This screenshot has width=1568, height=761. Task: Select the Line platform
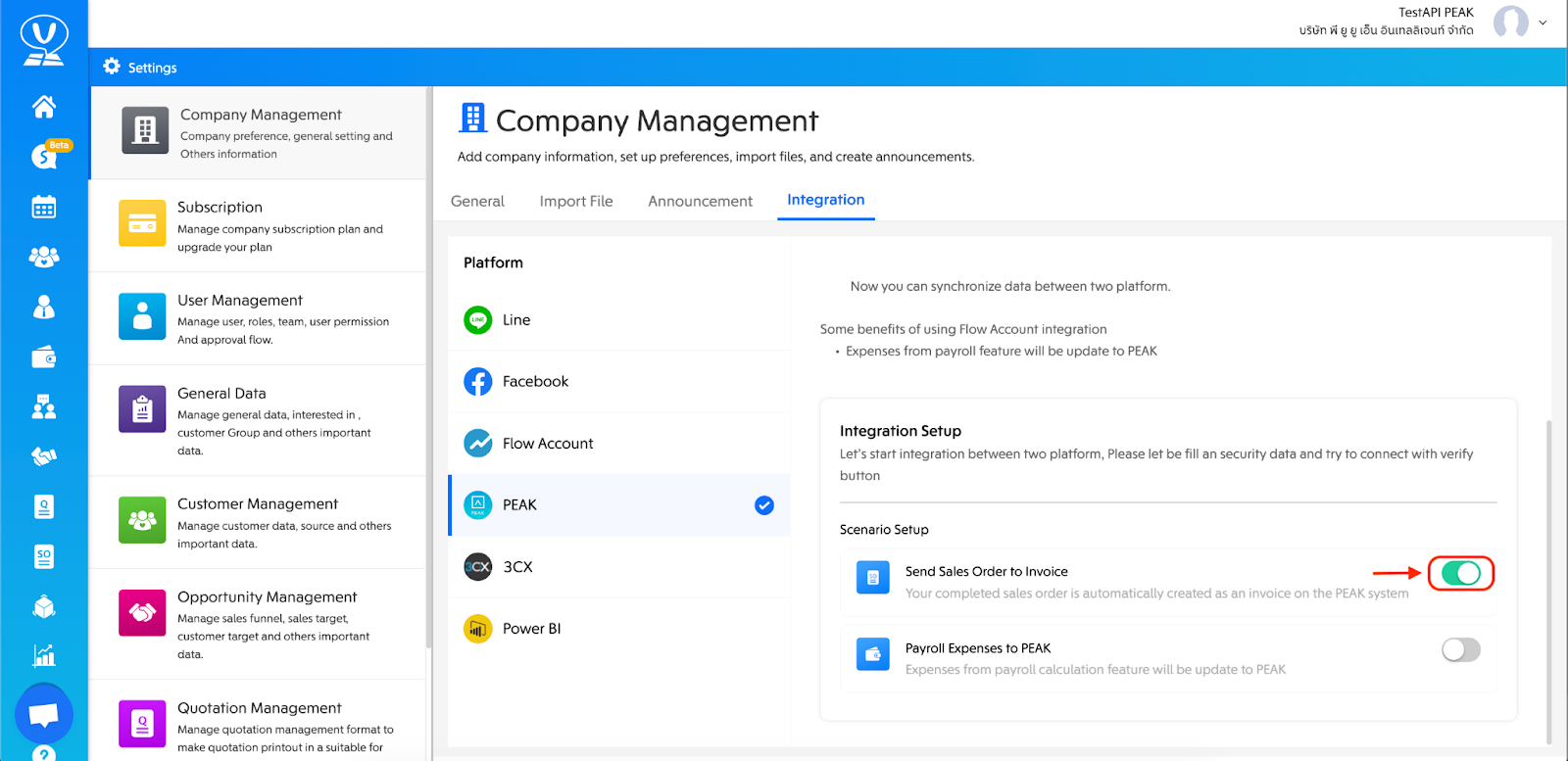[x=619, y=319]
